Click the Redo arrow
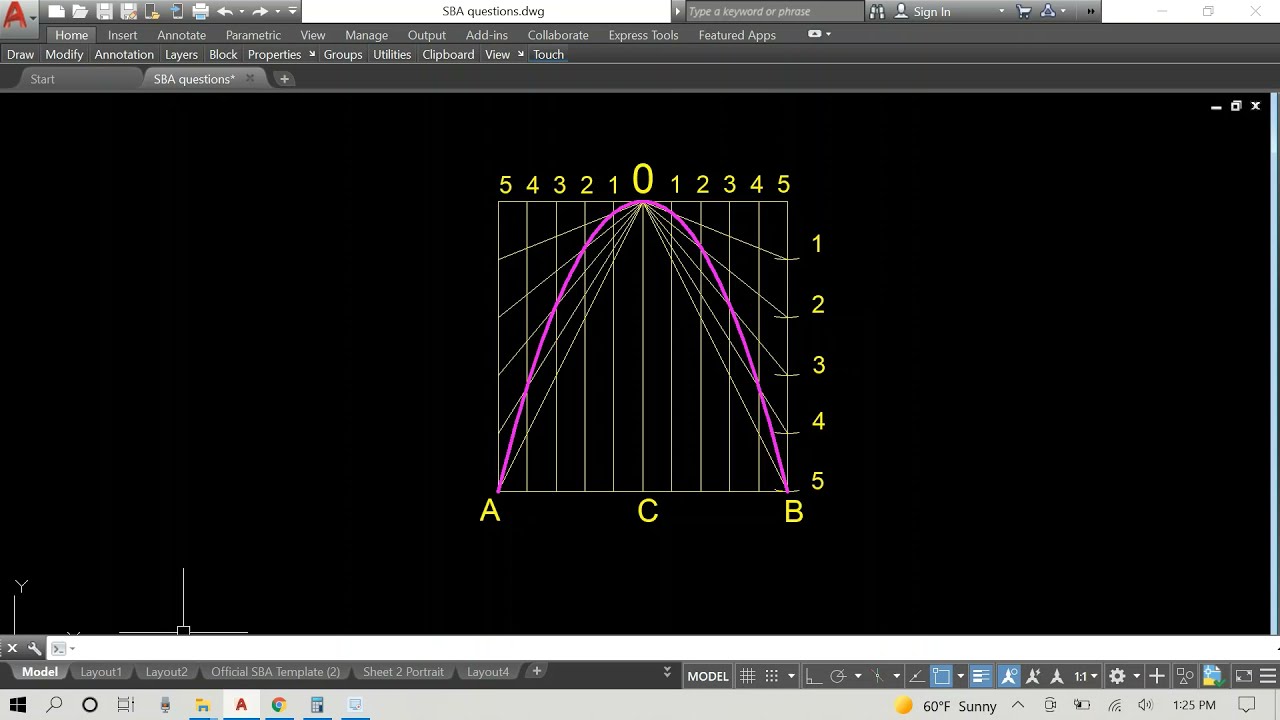The width and height of the screenshot is (1280, 720). pos(259,11)
